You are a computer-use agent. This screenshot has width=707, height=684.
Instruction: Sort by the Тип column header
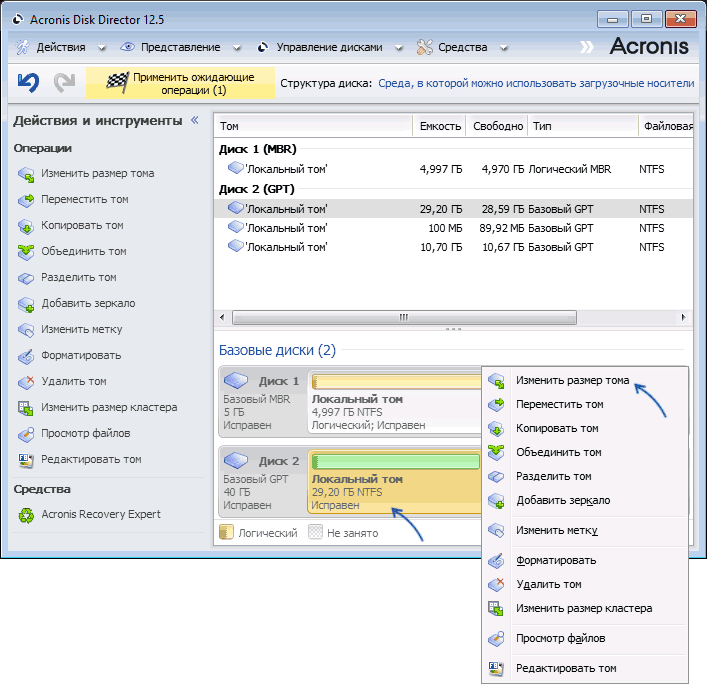click(583, 126)
